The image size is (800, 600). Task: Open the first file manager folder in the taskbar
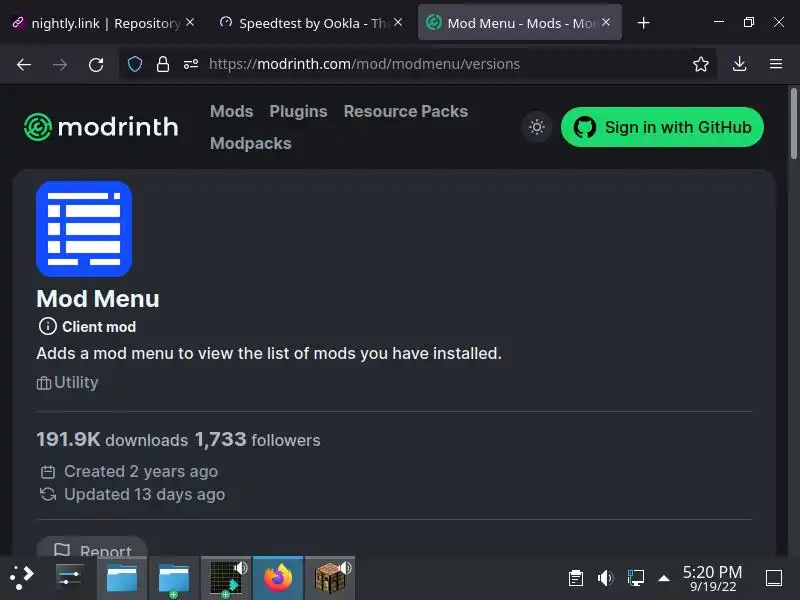pyautogui.click(x=122, y=578)
